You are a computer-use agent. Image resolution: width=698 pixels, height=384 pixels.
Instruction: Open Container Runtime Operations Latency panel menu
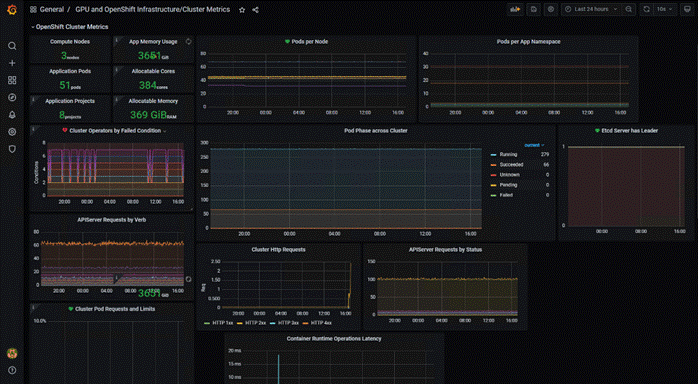coord(334,339)
